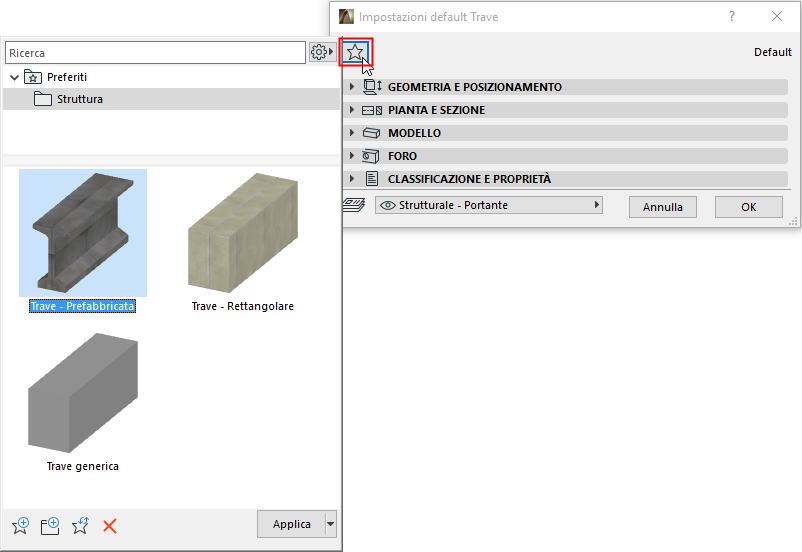Click the Annulla button
Image resolution: width=802 pixels, height=552 pixels.
[662, 207]
